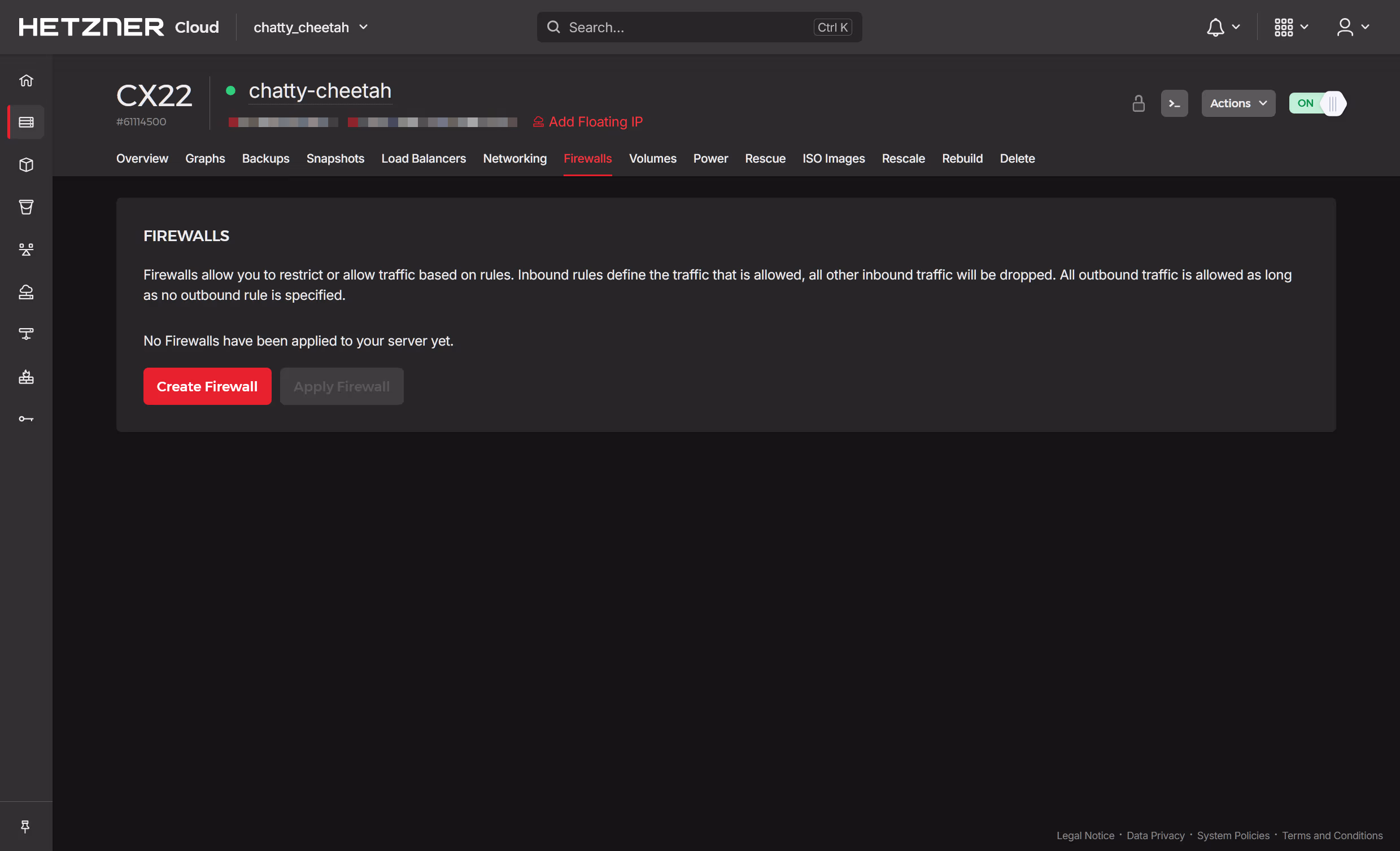The image size is (1400, 851).
Task: Switch to the Networking tab
Action: [x=514, y=159]
